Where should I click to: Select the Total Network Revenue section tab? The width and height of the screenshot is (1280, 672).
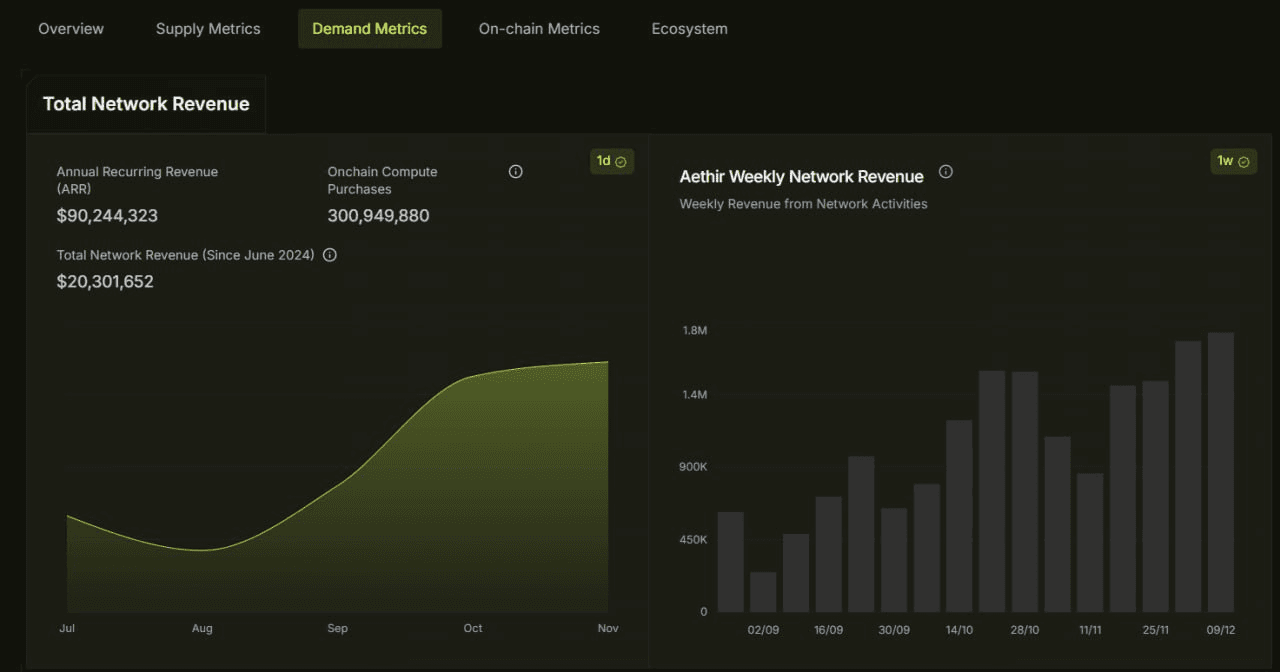point(146,104)
